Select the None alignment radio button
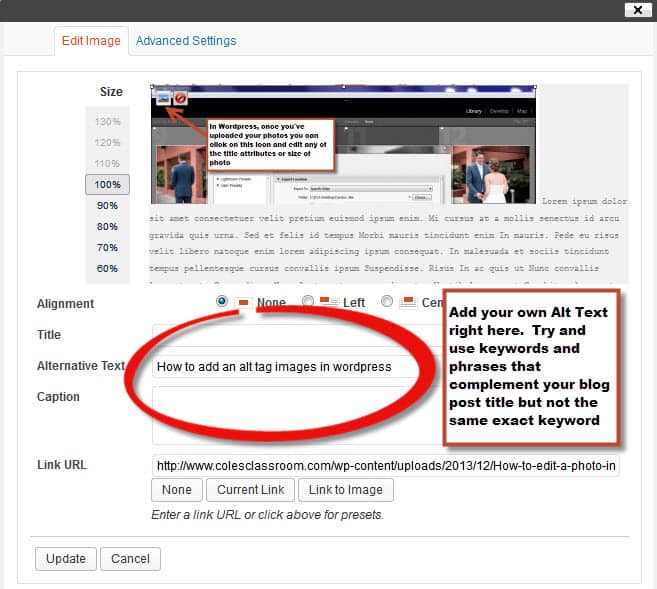The height and width of the screenshot is (589, 657). pos(221,302)
